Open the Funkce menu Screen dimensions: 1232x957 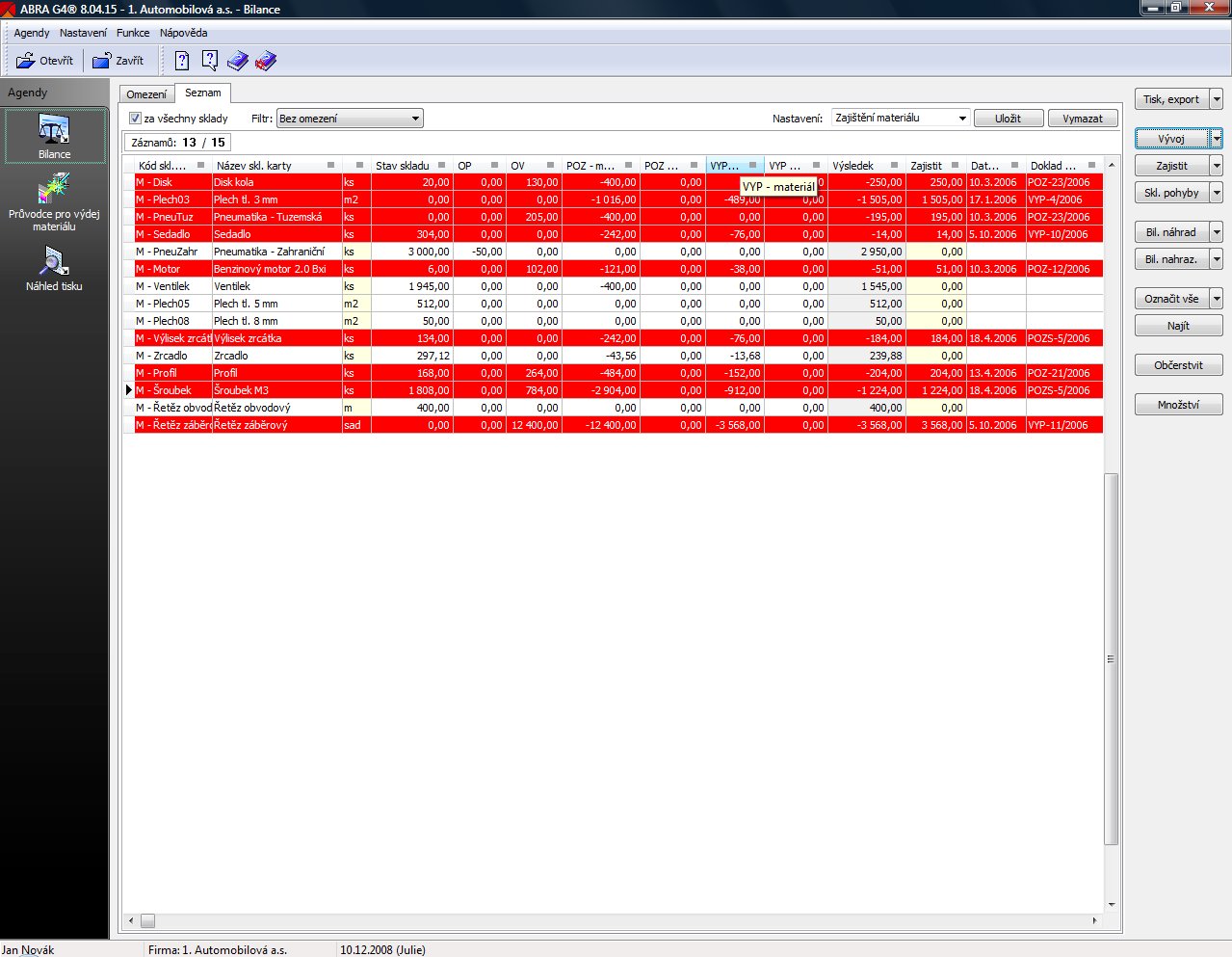click(x=133, y=33)
